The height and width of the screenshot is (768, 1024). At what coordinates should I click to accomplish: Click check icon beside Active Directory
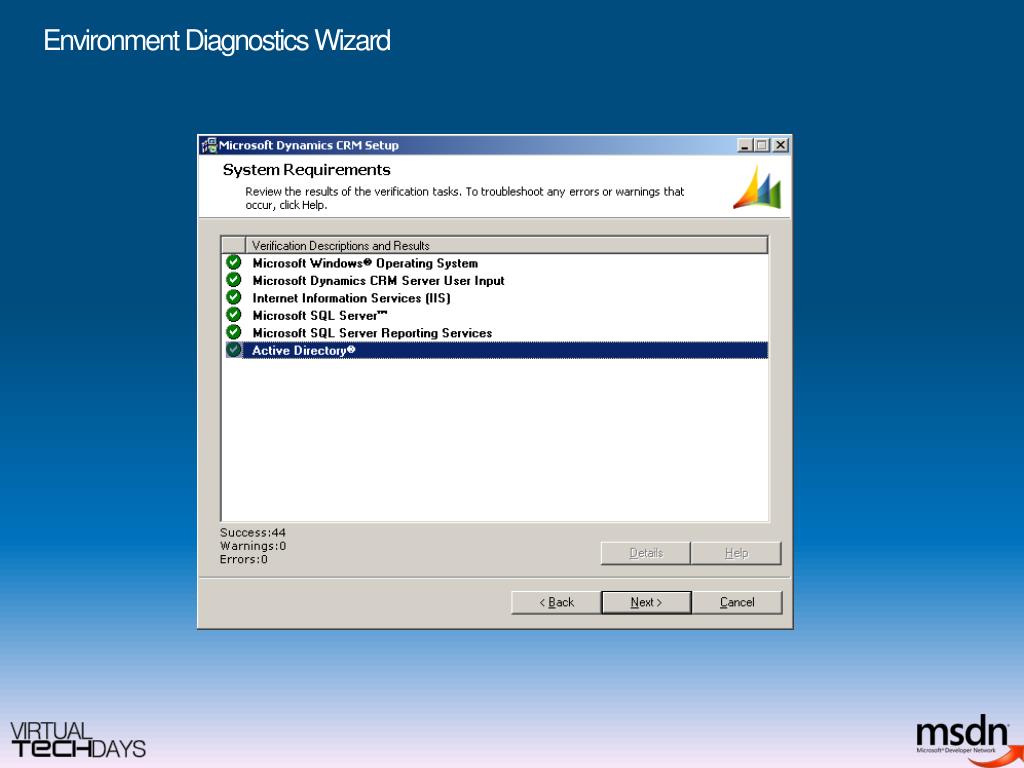234,349
